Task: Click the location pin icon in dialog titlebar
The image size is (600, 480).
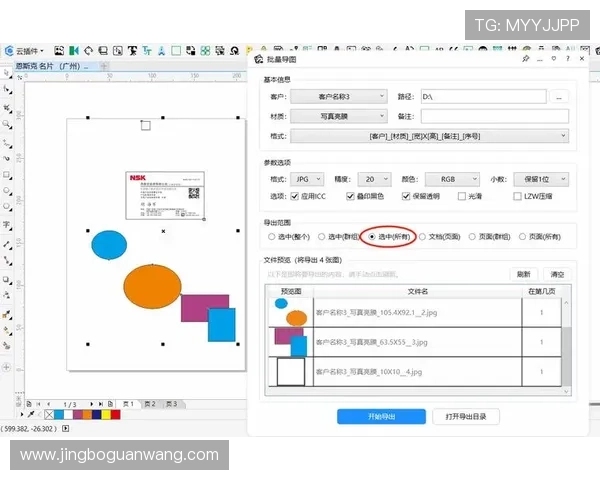Action: tap(554, 59)
